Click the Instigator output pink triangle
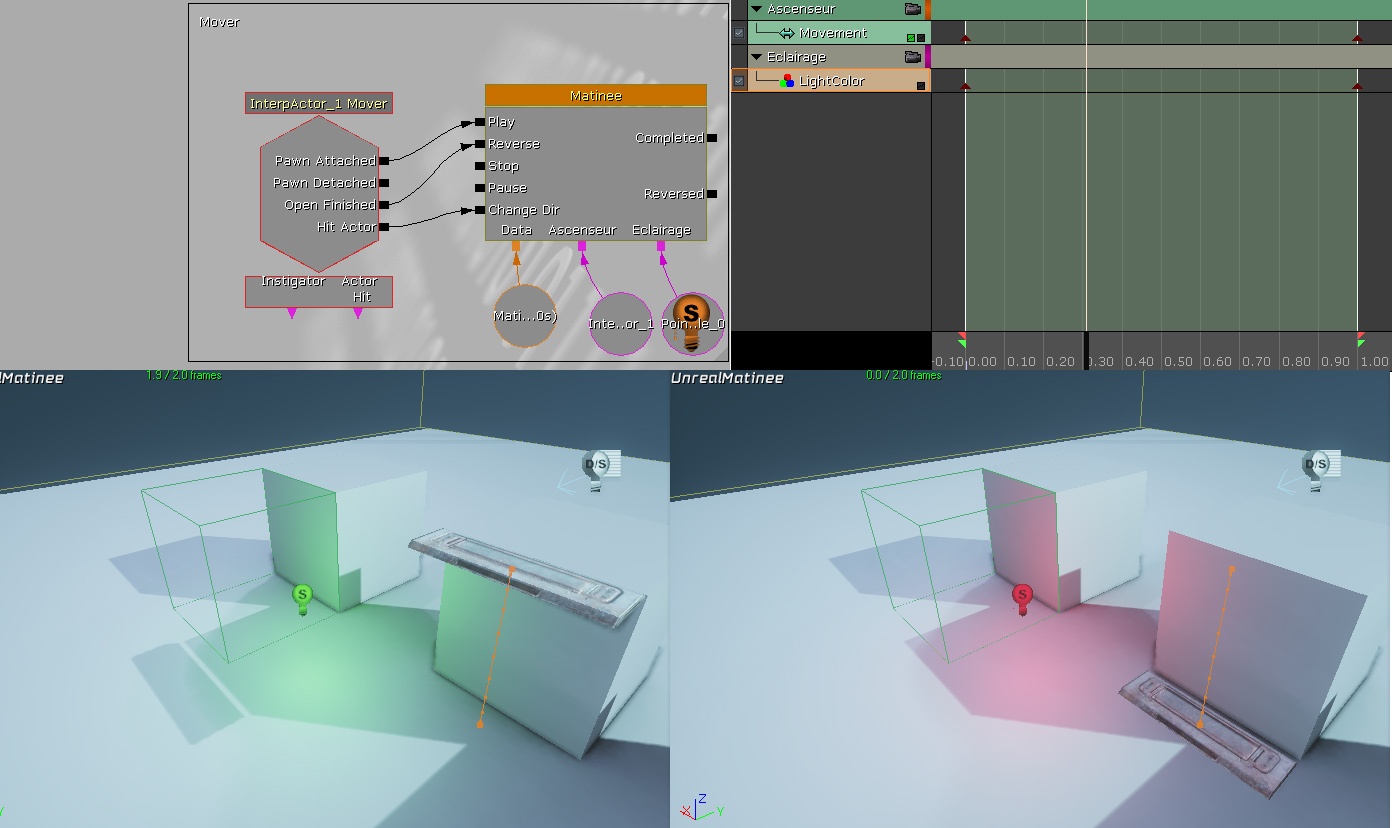 292,313
